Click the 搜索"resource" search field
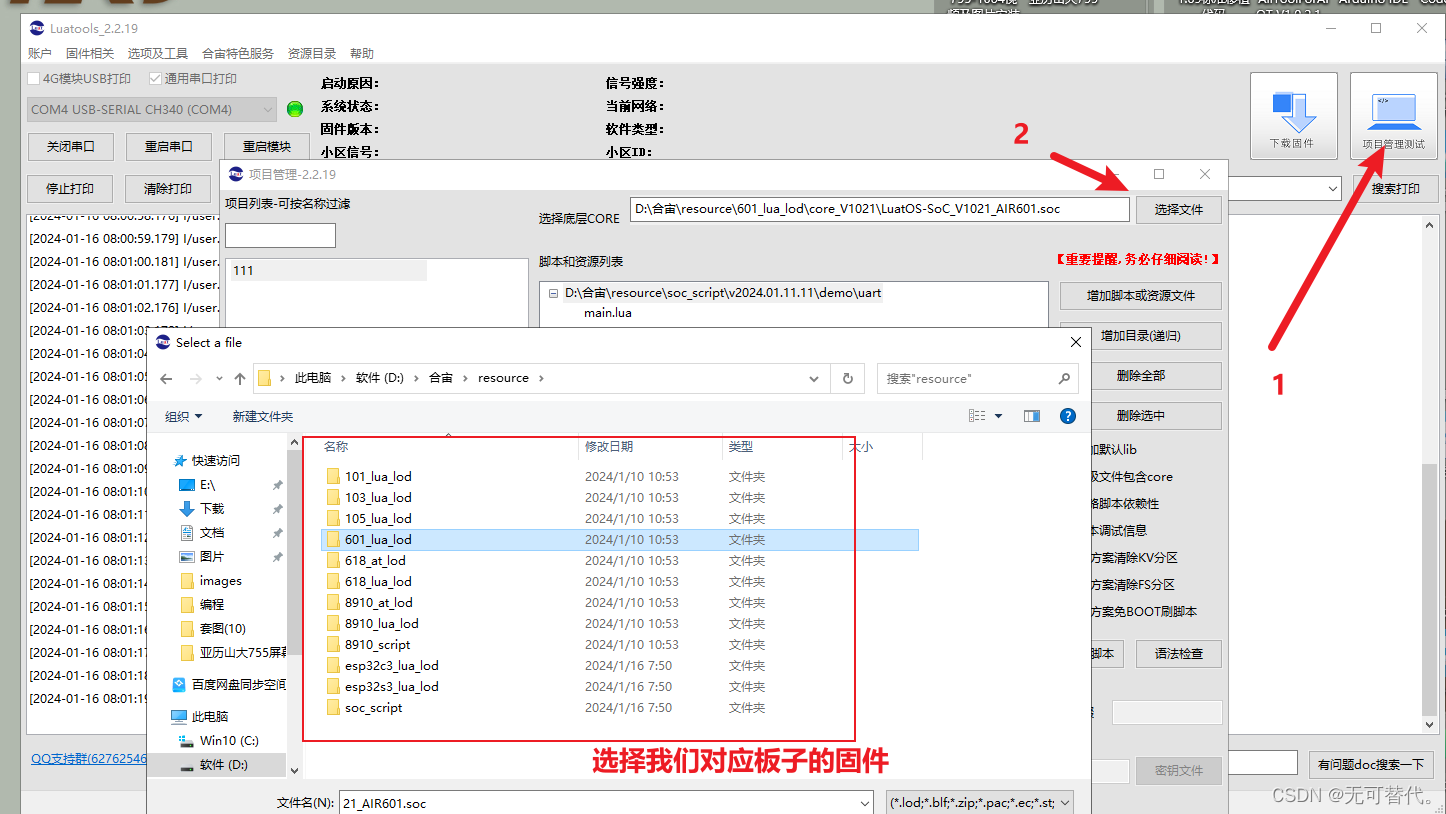 [x=978, y=379]
